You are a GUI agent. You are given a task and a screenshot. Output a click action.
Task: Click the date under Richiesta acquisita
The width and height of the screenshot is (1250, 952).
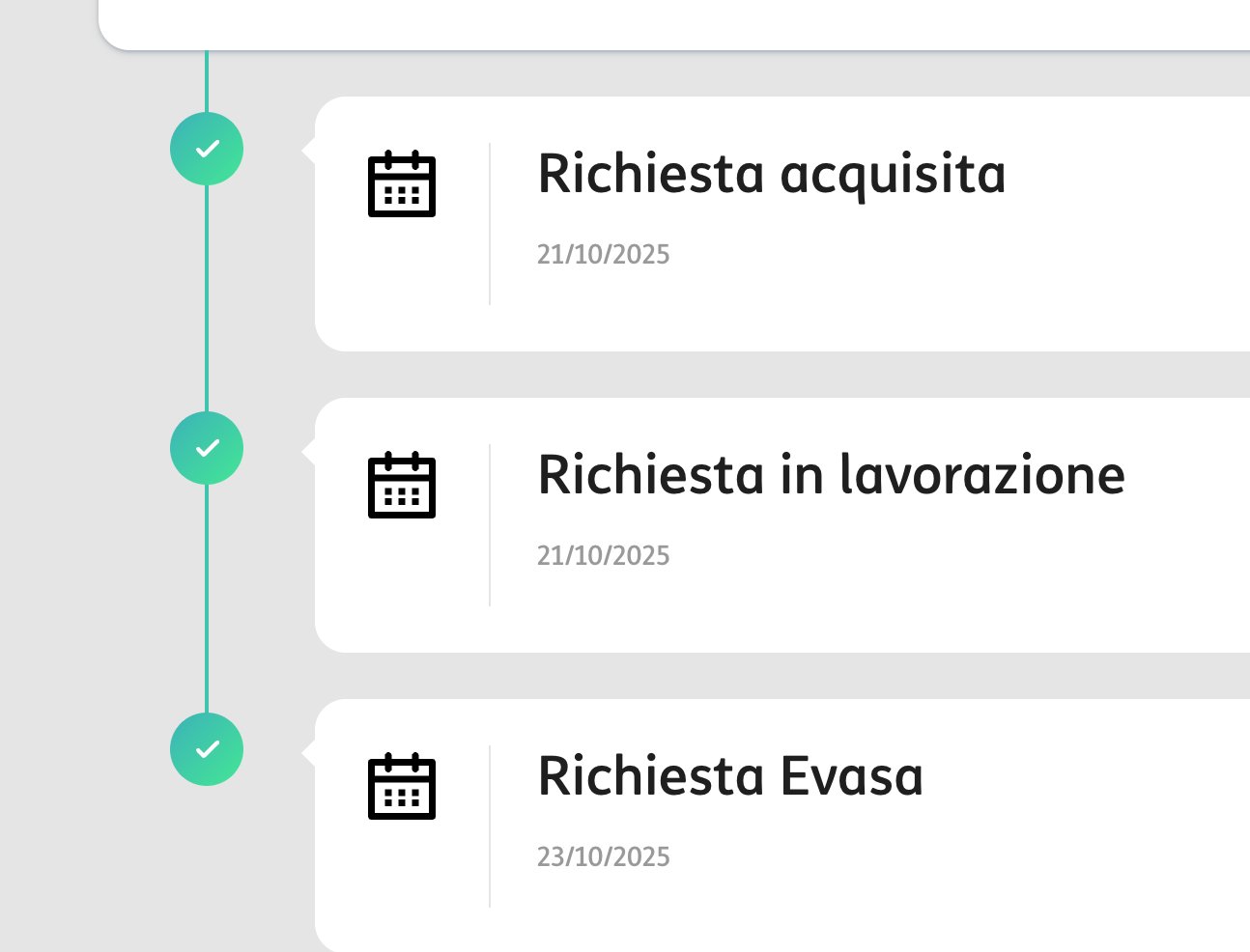(x=603, y=255)
